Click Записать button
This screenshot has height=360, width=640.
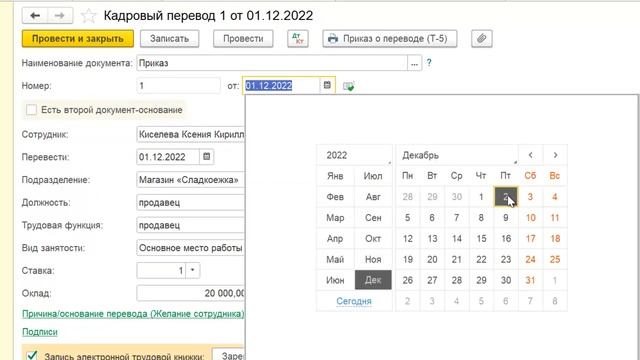(169, 39)
